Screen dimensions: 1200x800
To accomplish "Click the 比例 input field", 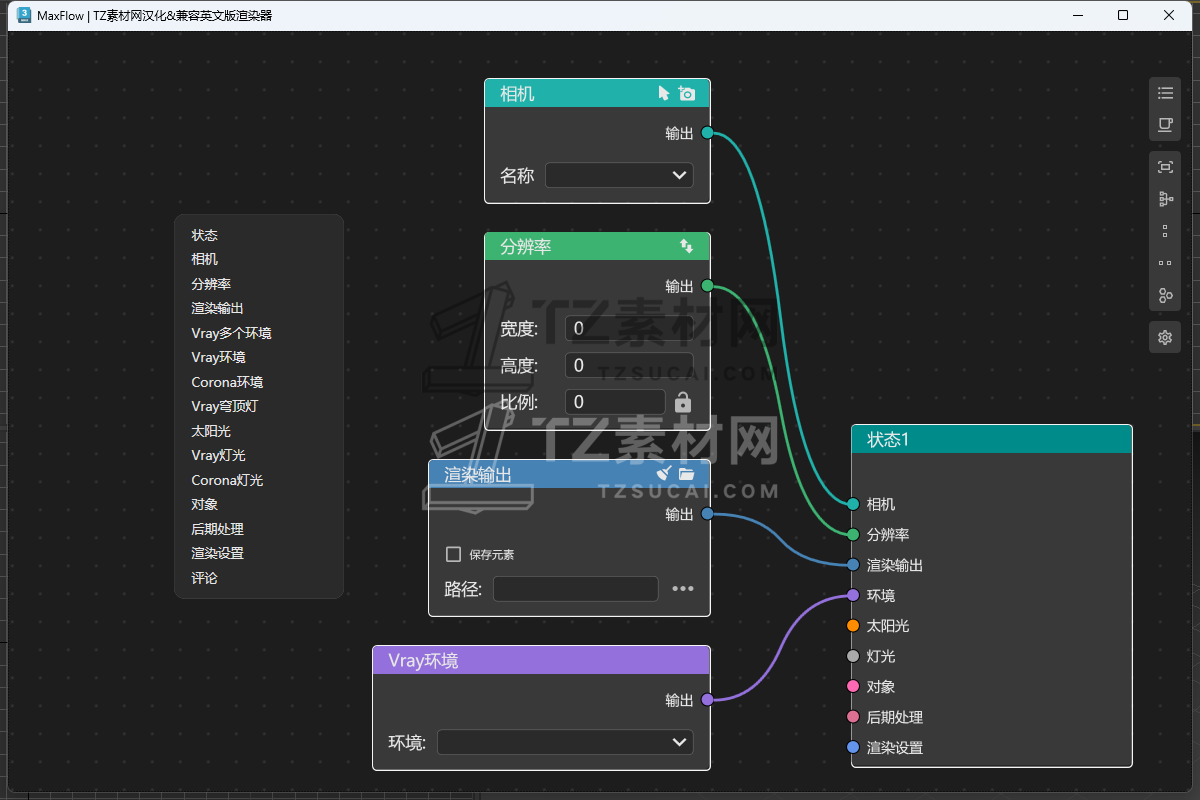I will click(615, 402).
